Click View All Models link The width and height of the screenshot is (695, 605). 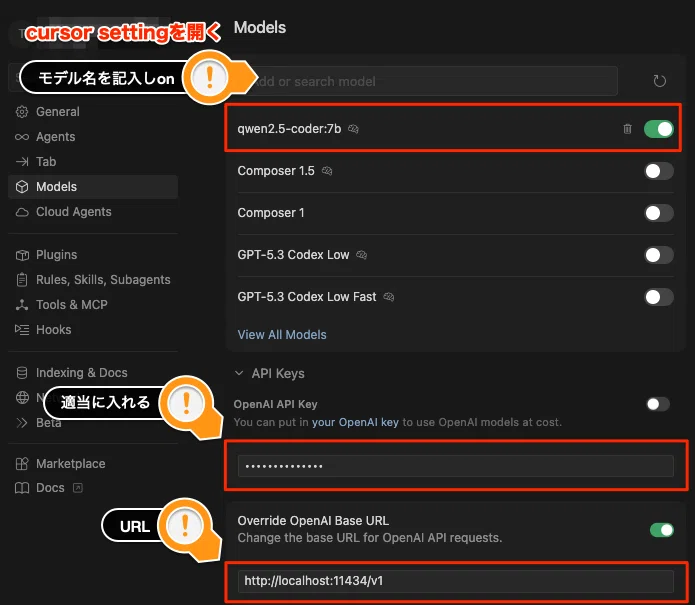pyautogui.click(x=282, y=335)
